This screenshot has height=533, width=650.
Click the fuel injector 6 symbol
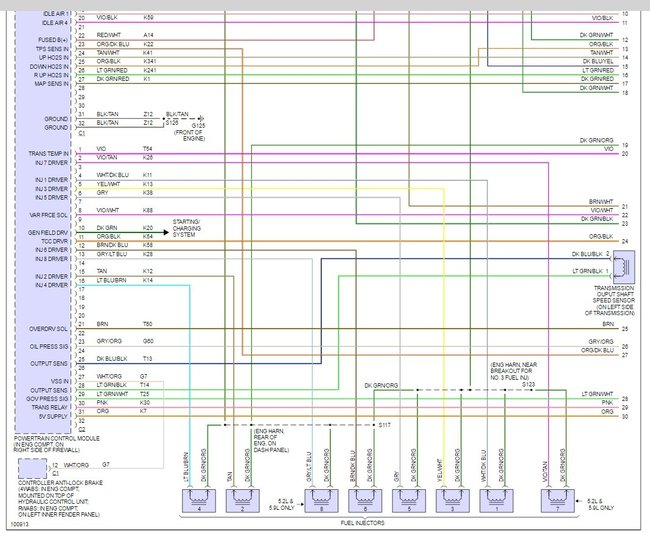coord(365,501)
